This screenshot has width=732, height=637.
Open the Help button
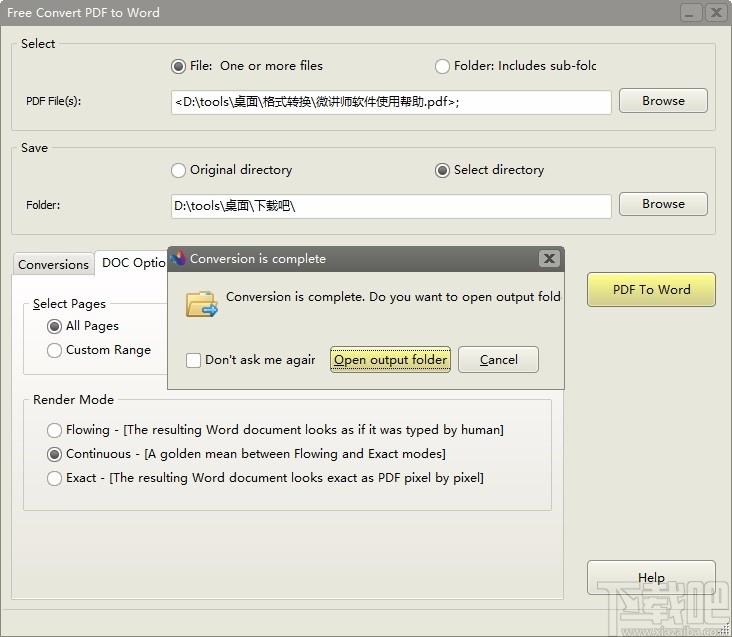[651, 578]
